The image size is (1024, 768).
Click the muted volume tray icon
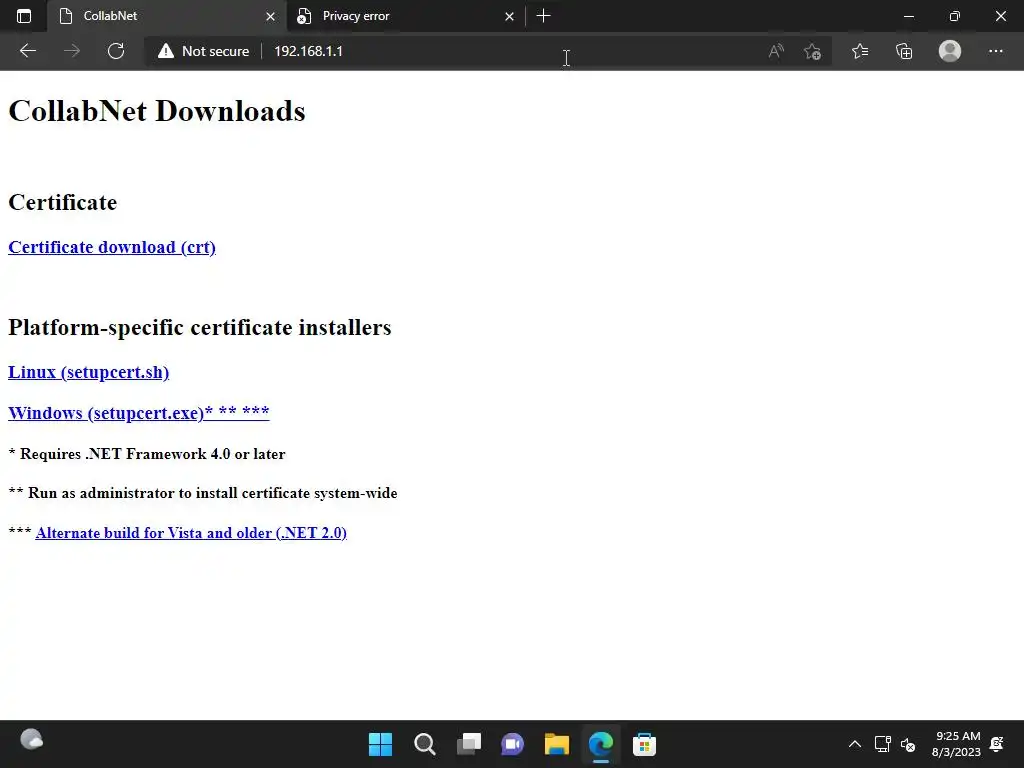pos(908,744)
